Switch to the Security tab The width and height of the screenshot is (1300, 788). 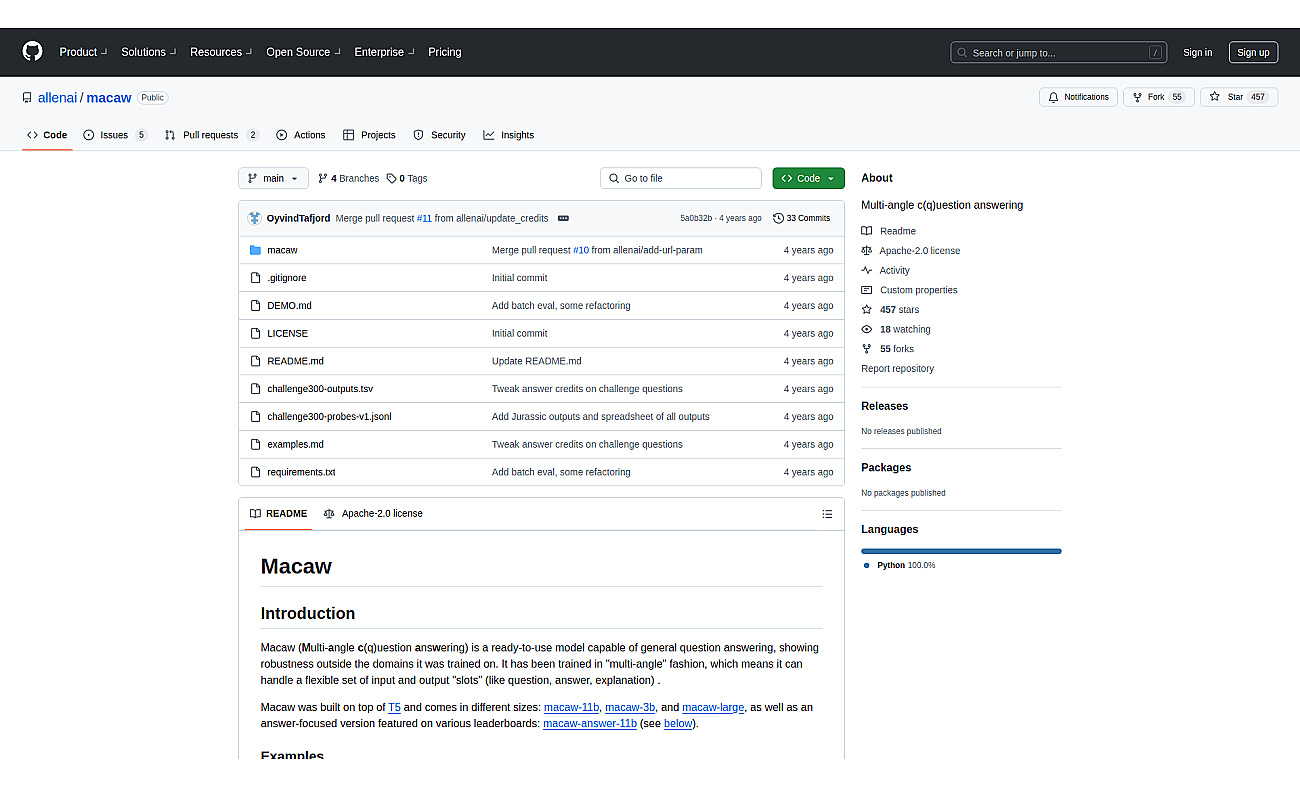[439, 135]
